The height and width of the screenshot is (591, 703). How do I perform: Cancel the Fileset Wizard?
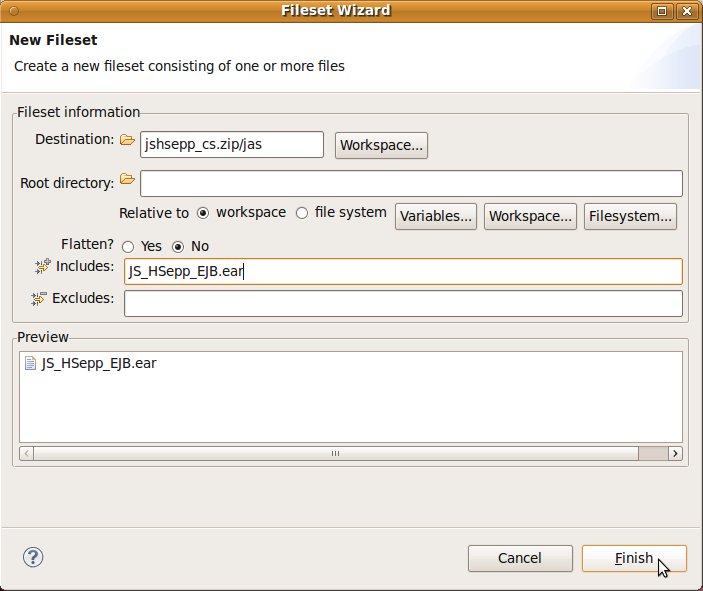(x=520, y=558)
